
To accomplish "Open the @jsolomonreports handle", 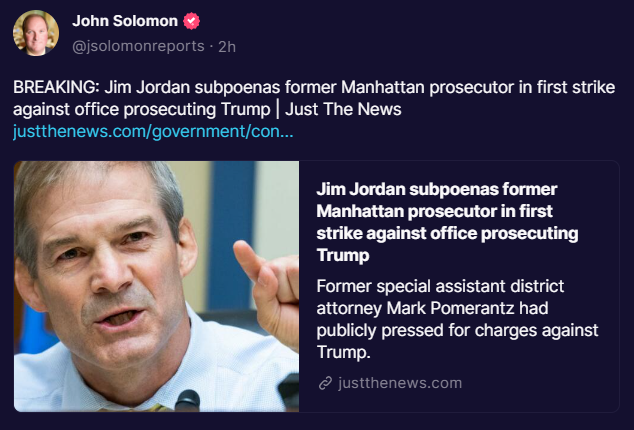I will [137, 46].
